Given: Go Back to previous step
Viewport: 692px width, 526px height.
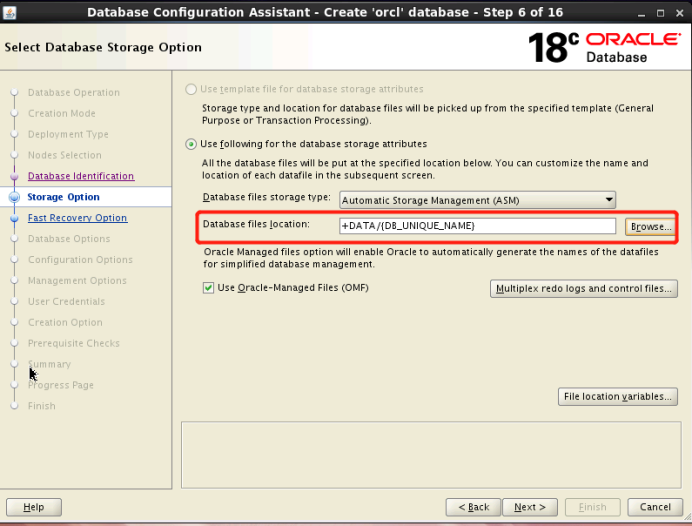Looking at the screenshot, I should click(x=474, y=507).
